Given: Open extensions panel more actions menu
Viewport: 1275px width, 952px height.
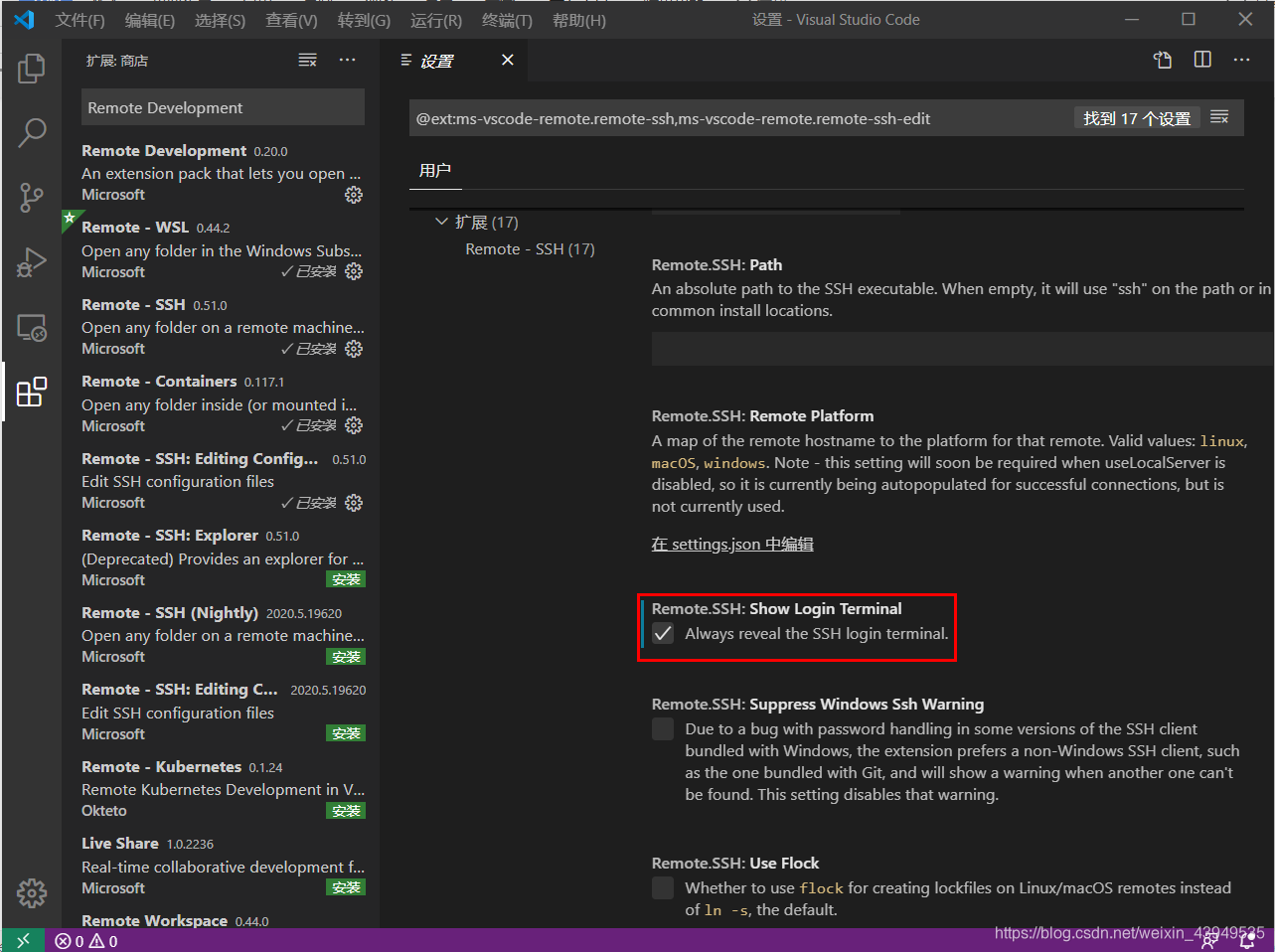Looking at the screenshot, I should [347, 61].
